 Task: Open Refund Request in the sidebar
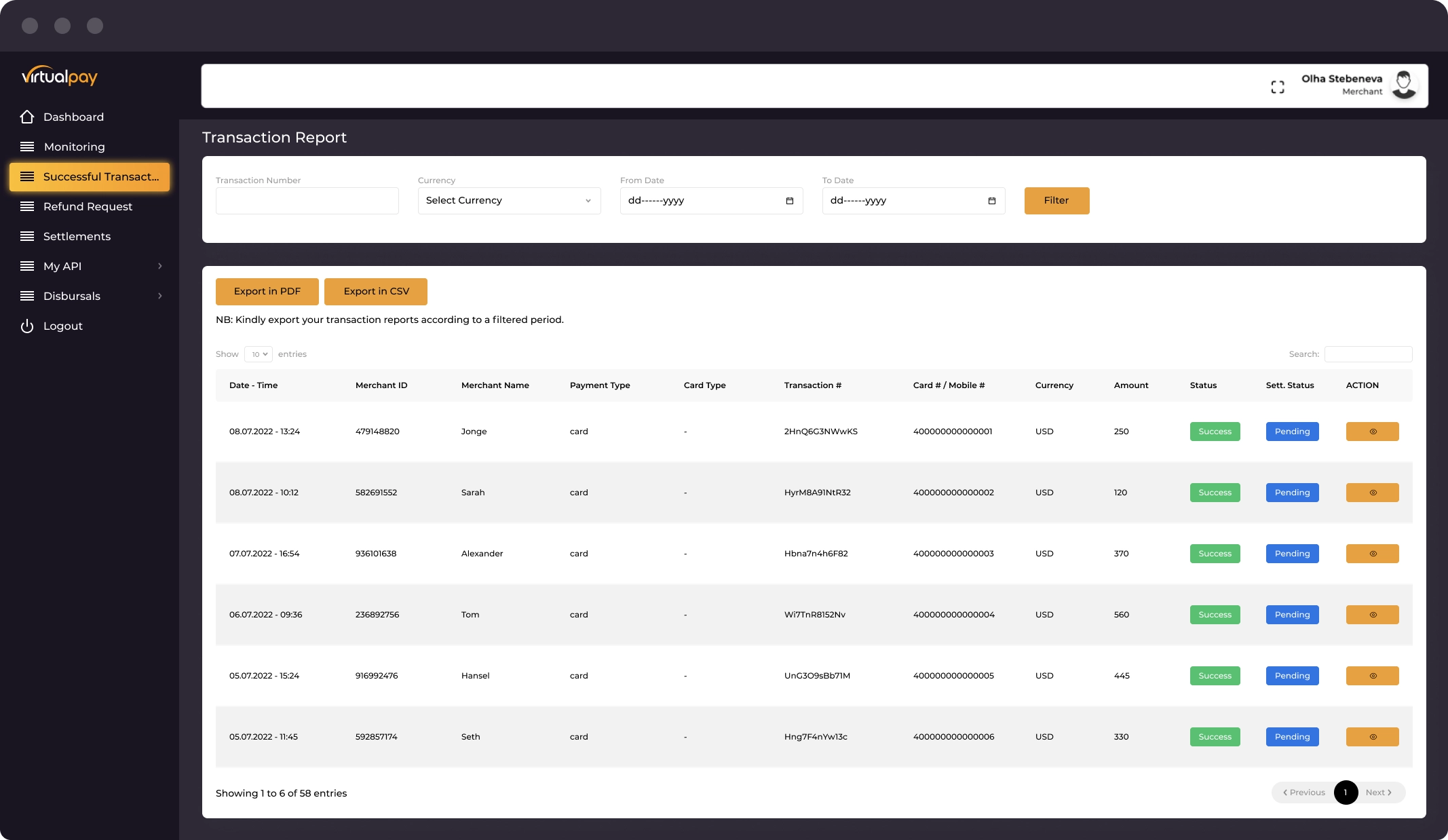pyautogui.click(x=88, y=206)
